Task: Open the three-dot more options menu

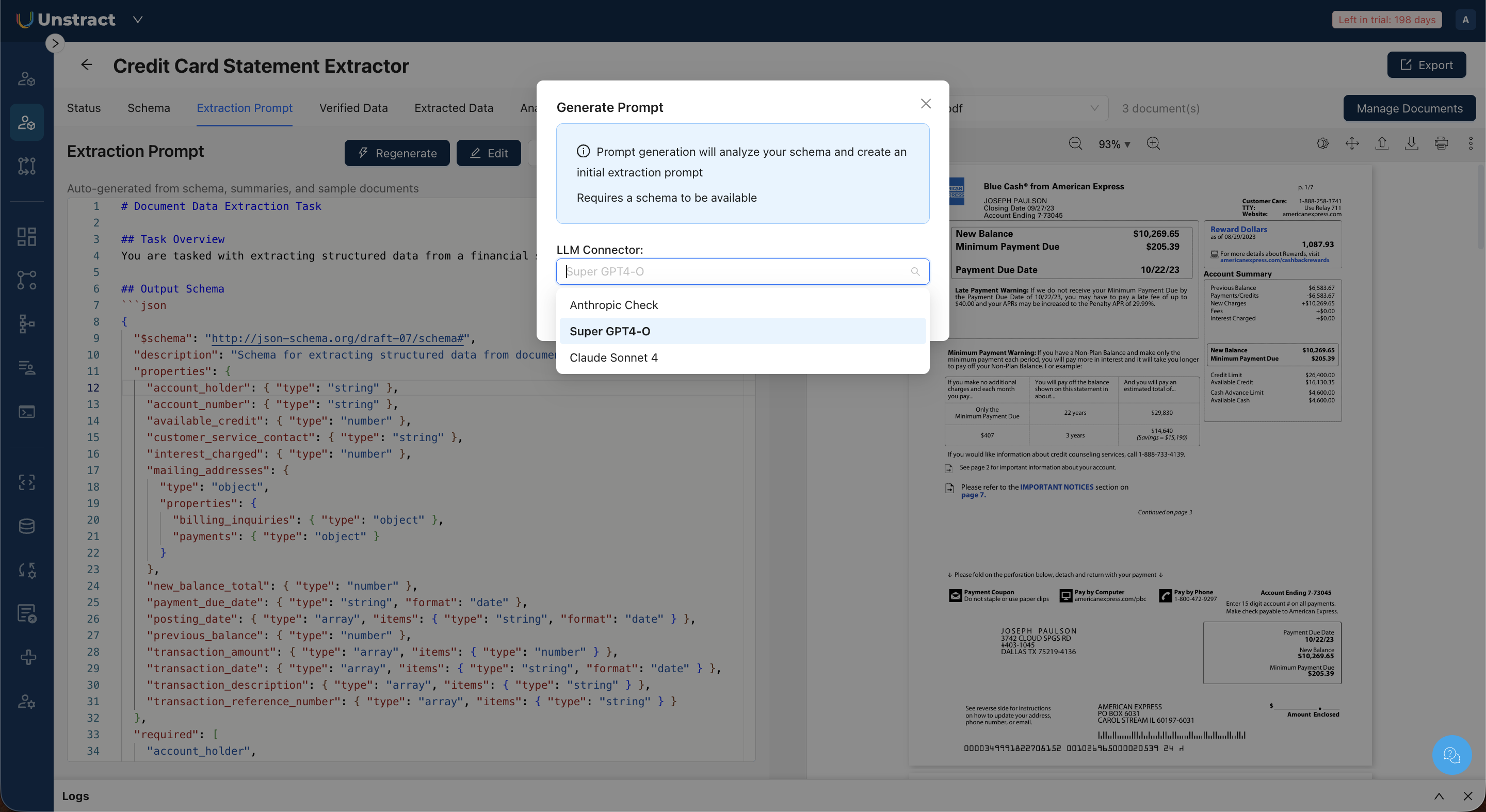Action: tap(1471, 143)
